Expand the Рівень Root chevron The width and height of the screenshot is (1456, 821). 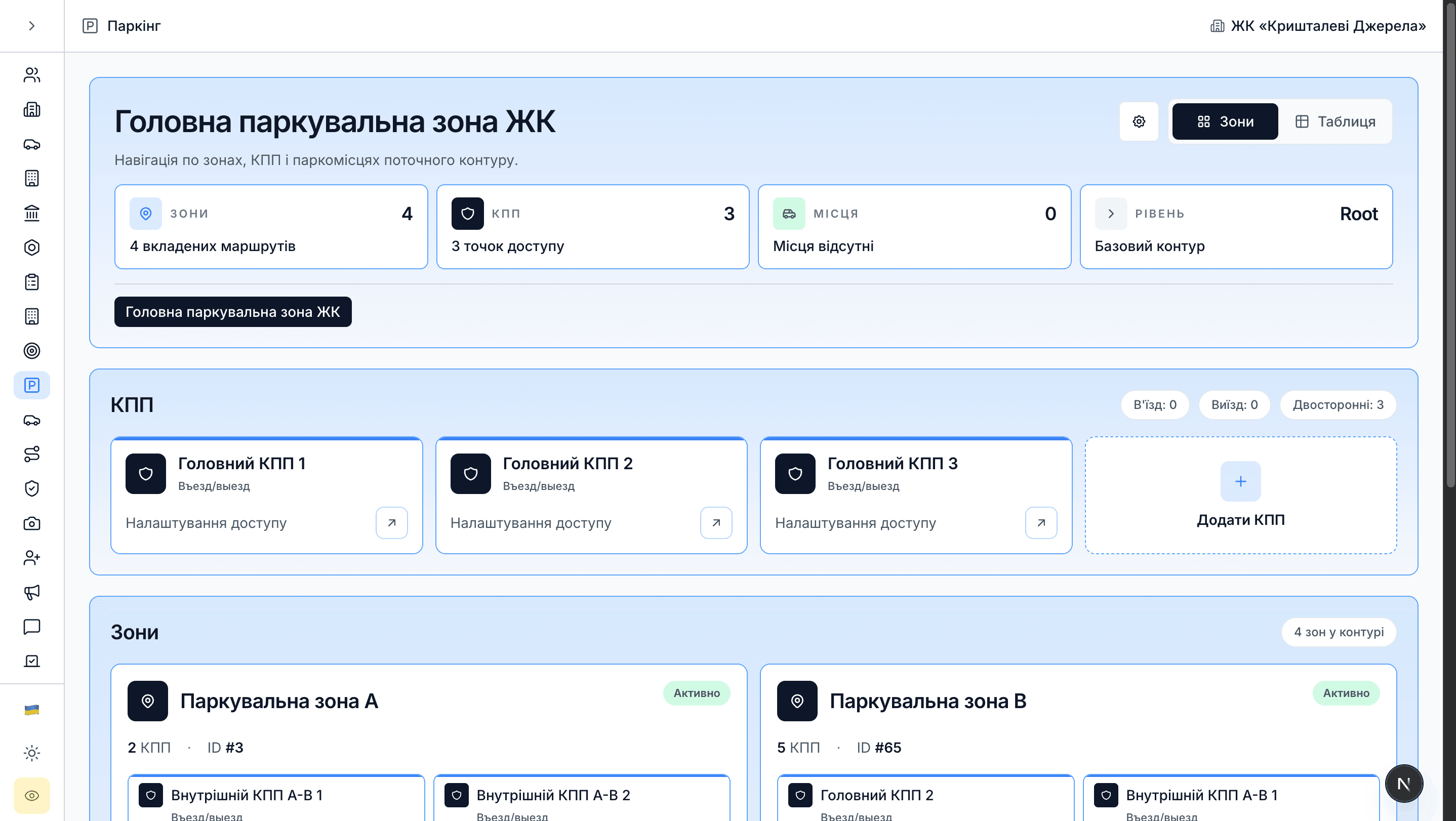(1111, 214)
